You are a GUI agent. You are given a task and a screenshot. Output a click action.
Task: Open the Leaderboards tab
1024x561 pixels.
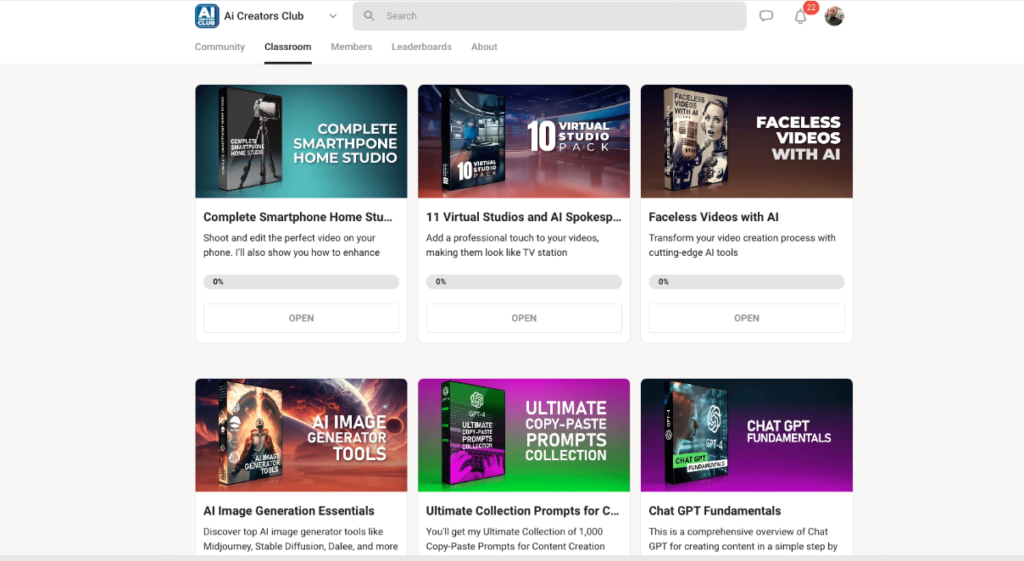421,47
